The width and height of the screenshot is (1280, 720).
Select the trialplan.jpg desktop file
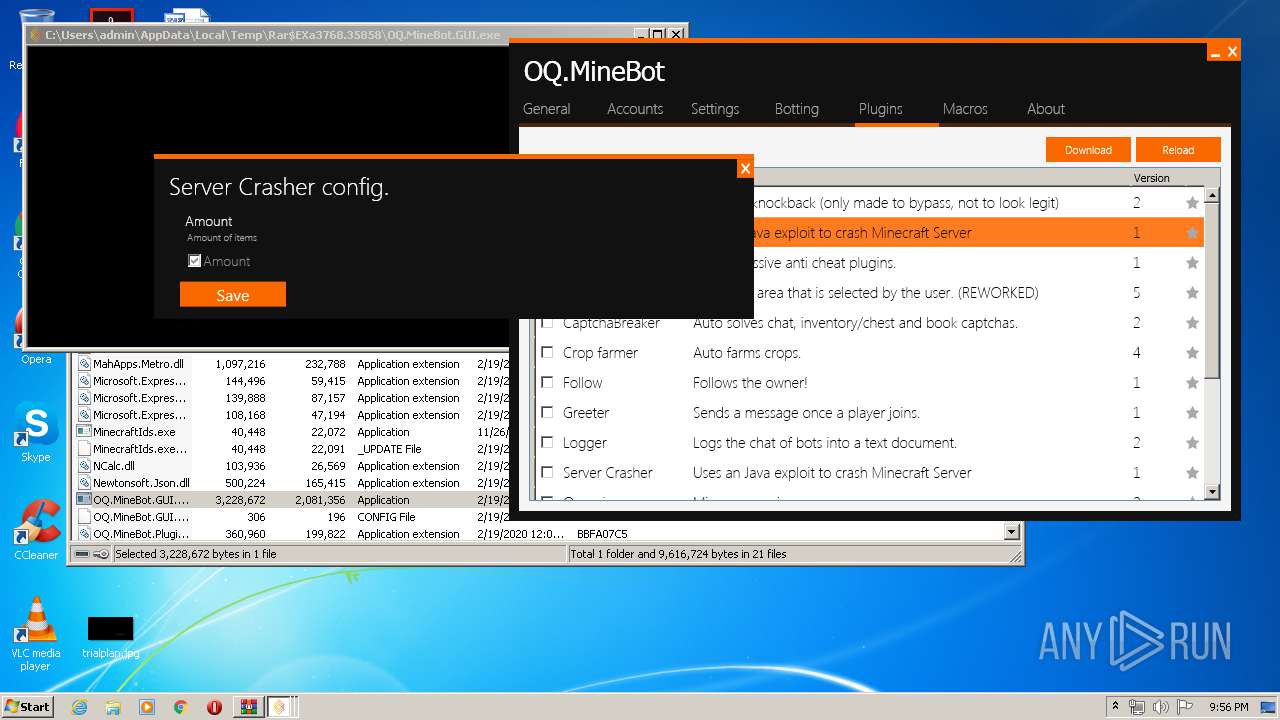coord(110,637)
